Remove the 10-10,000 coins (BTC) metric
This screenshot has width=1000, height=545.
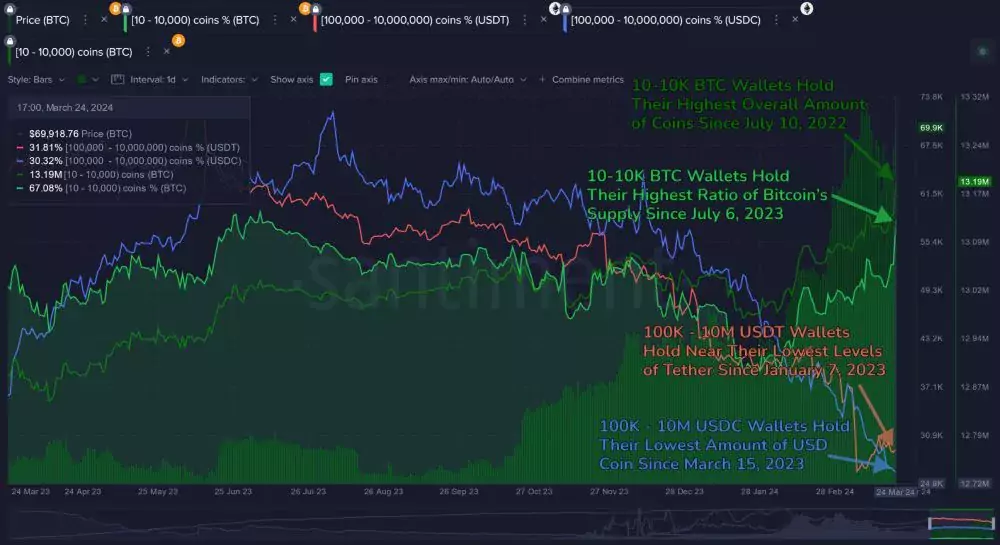[x=166, y=52]
